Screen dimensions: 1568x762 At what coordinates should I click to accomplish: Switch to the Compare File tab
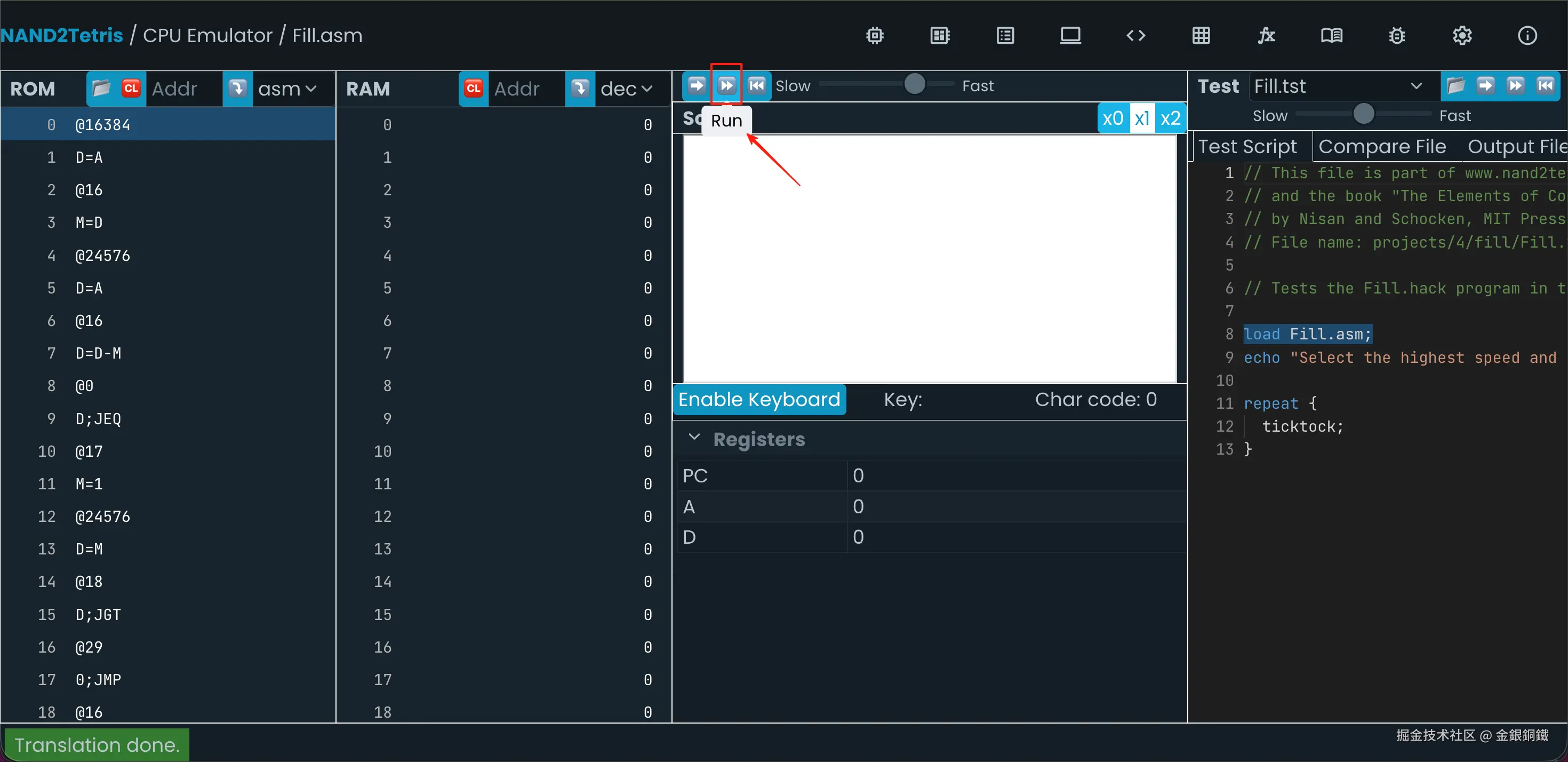pyautogui.click(x=1382, y=147)
